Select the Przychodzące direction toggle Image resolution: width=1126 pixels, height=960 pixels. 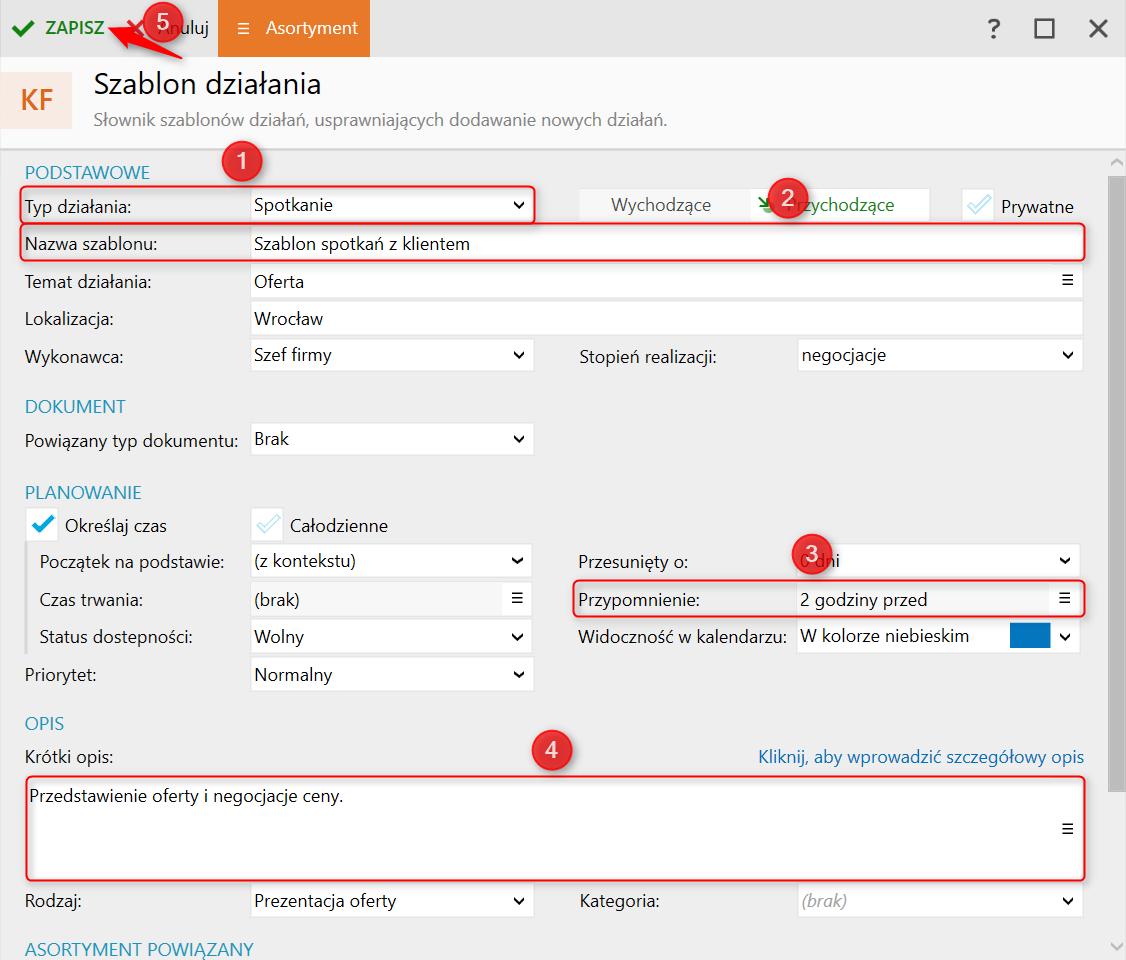[x=840, y=205]
